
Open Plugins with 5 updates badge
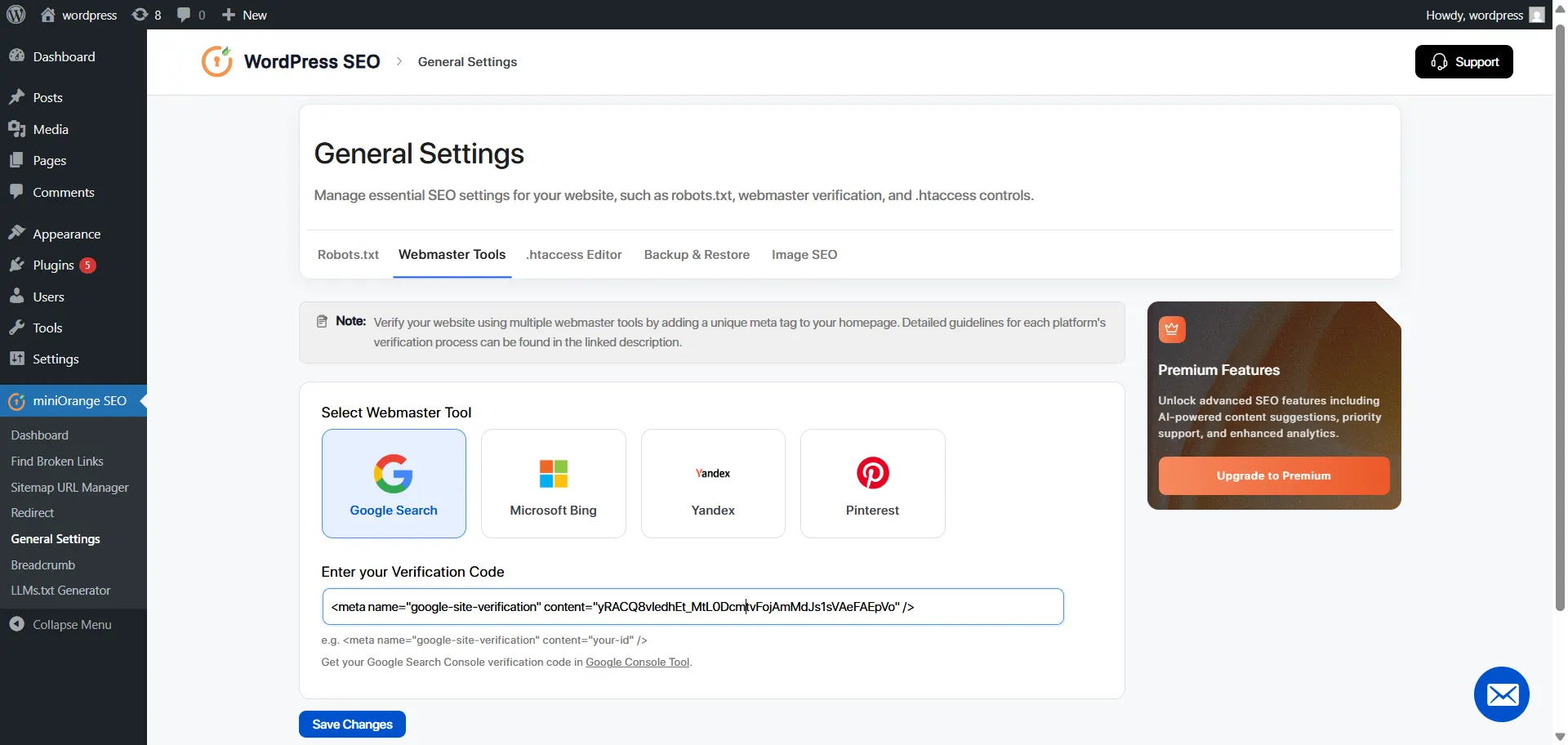pos(73,265)
